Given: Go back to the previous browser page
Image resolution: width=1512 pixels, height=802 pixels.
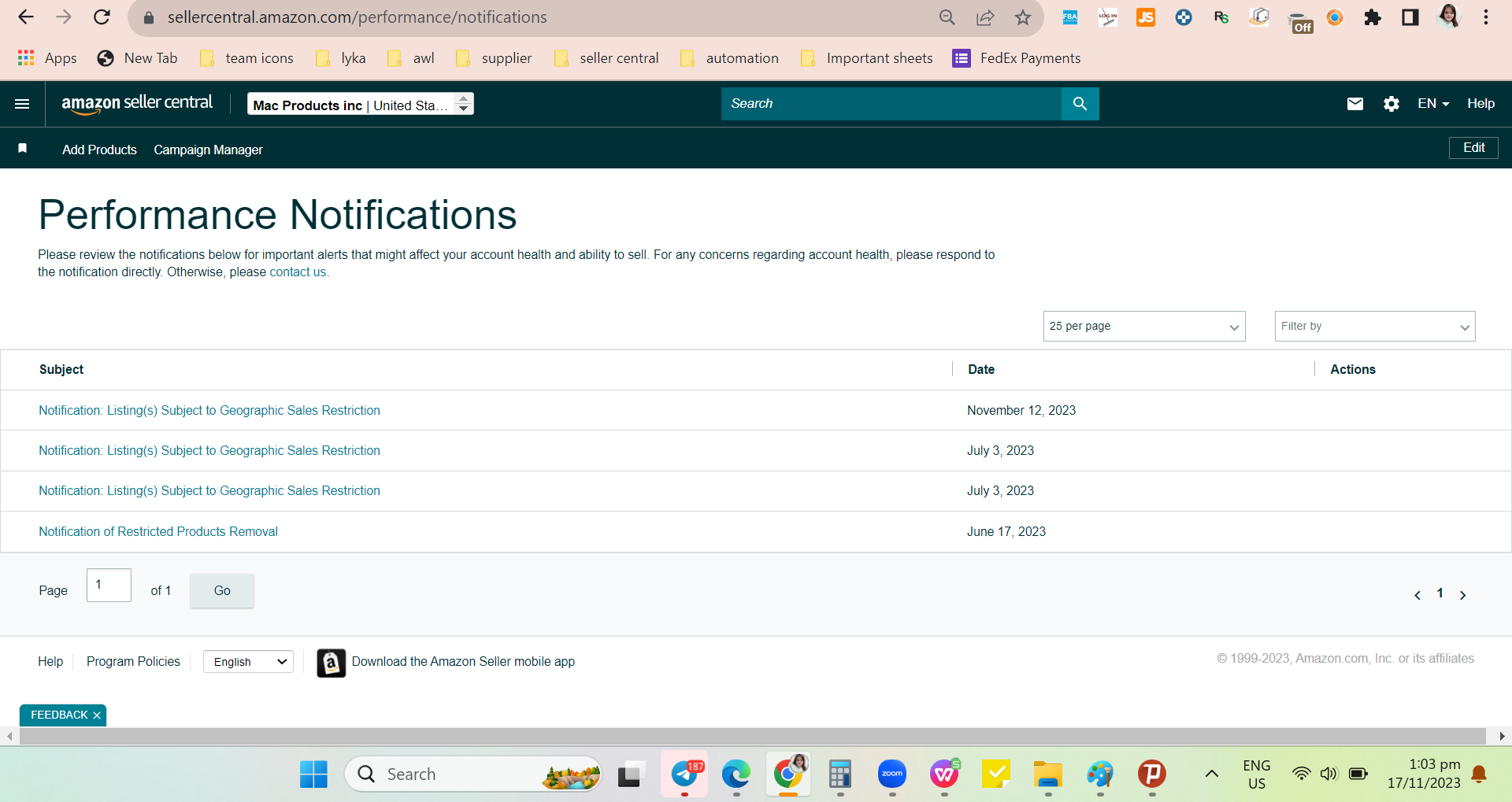Looking at the screenshot, I should [25, 17].
